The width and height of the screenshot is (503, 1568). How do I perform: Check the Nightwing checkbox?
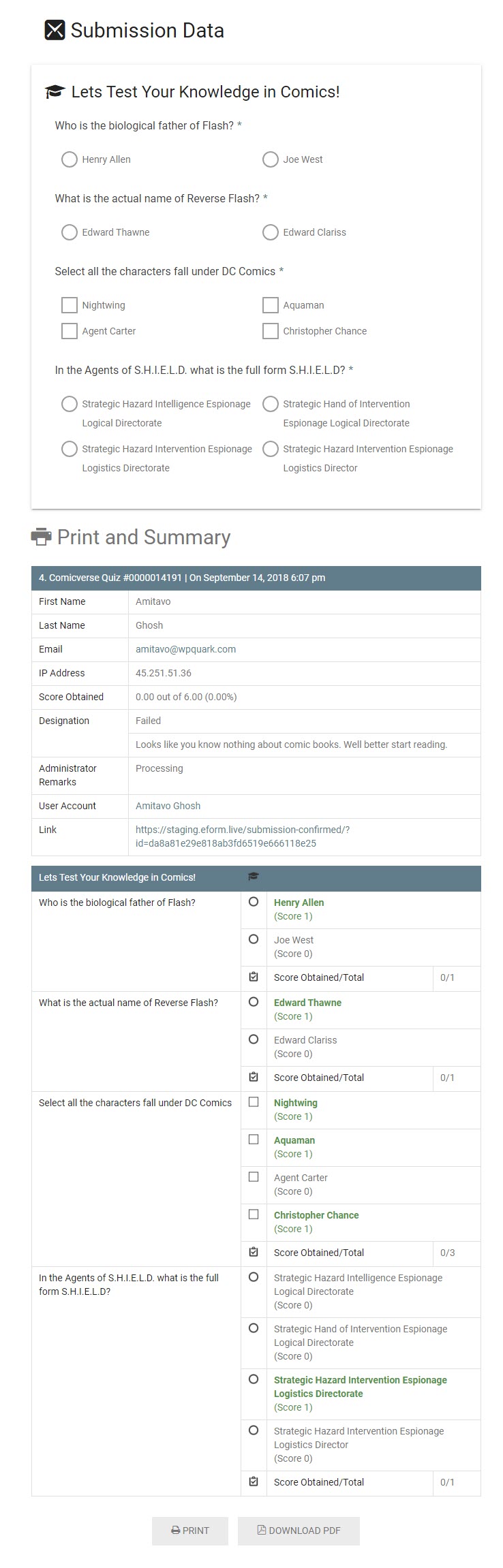point(70,304)
